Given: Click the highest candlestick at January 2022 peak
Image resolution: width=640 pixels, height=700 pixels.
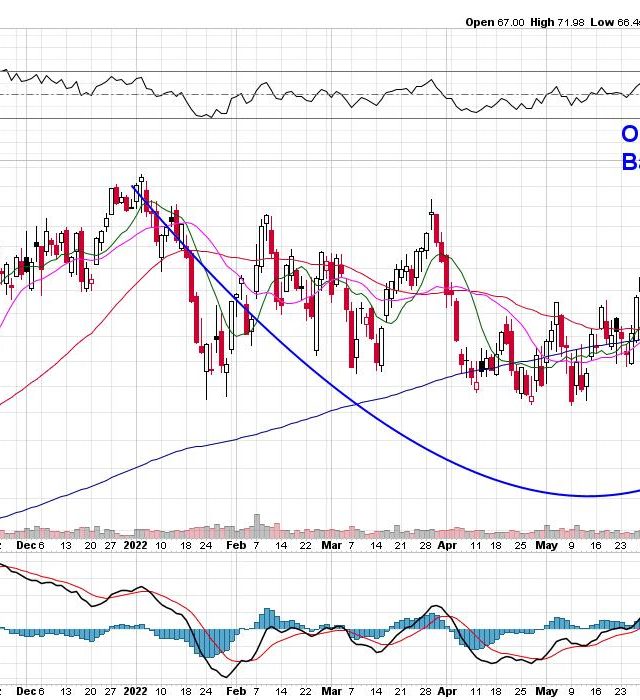Looking at the screenshot, I should [141, 182].
